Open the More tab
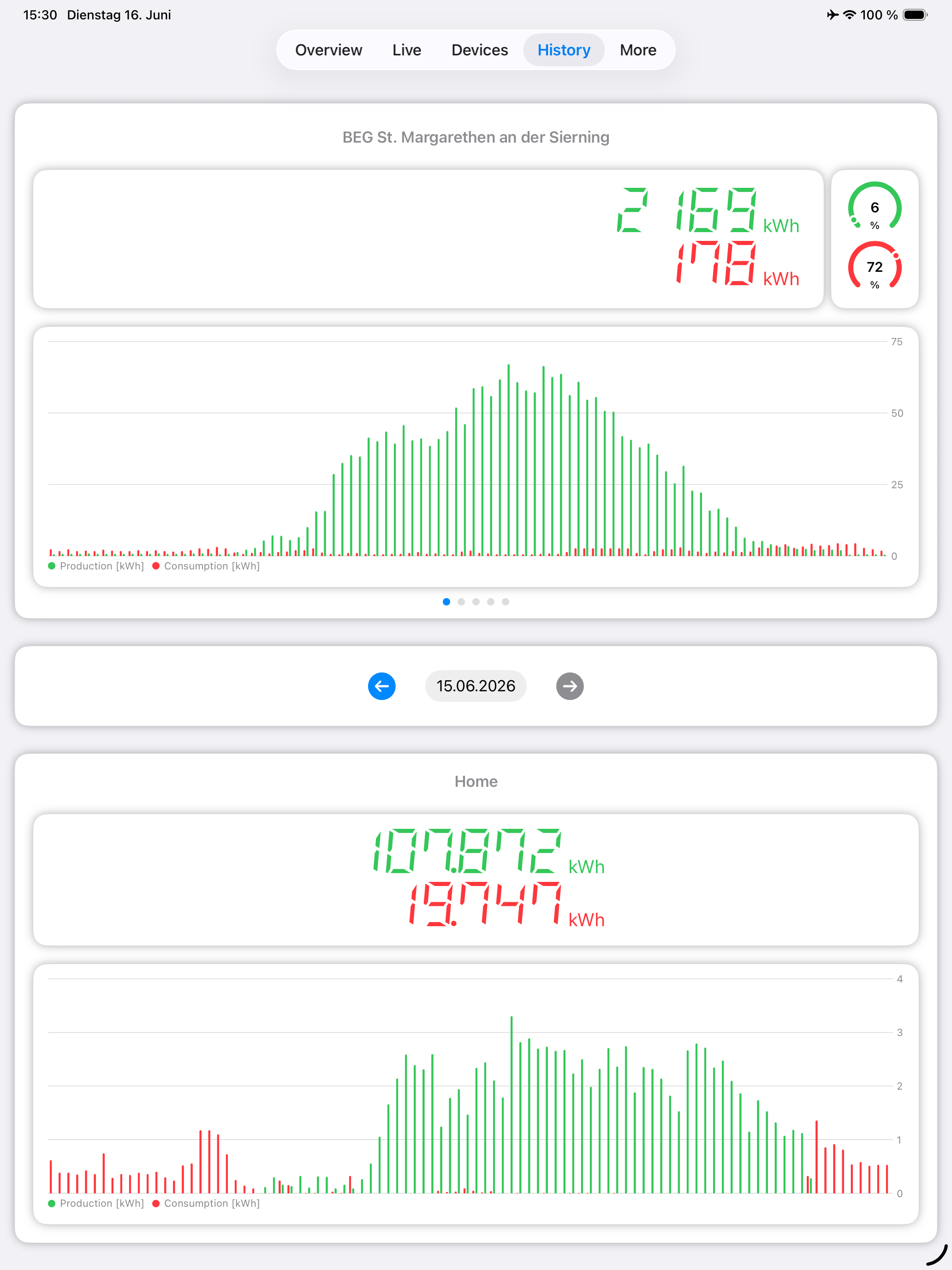 click(637, 50)
